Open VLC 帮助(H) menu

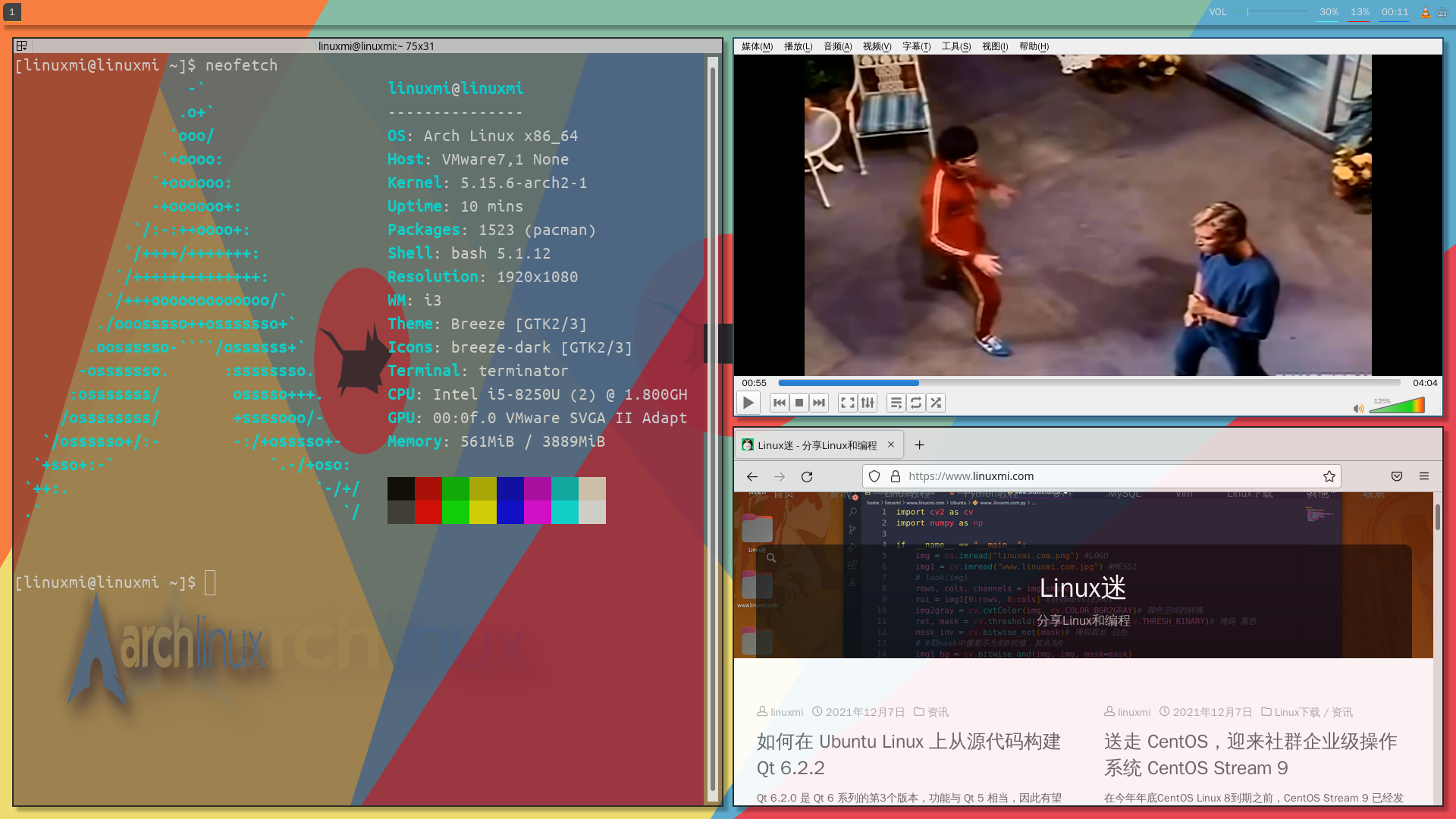(1034, 46)
